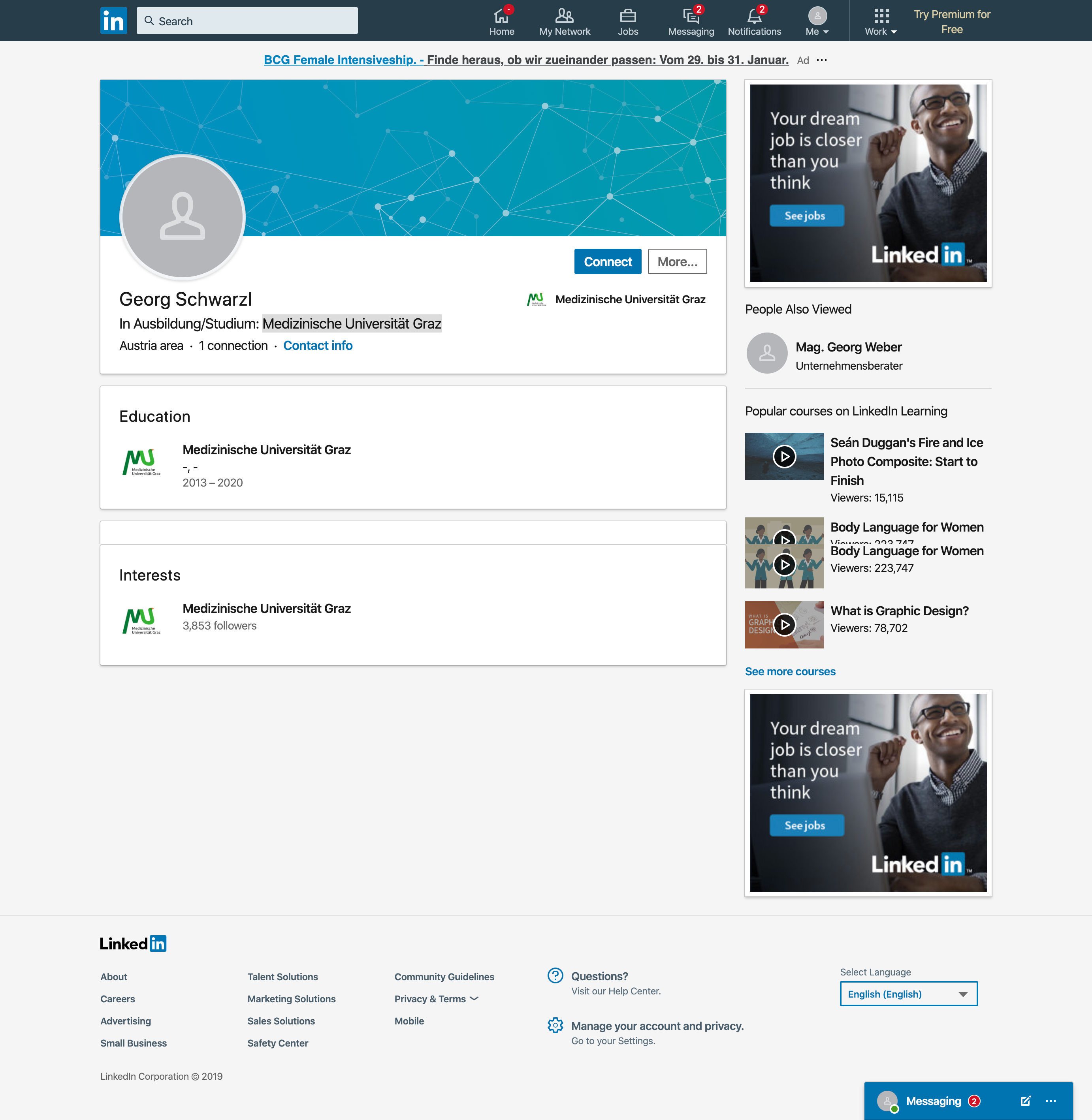Open the My Network icon
This screenshot has width=1092, height=1120.
tap(564, 21)
